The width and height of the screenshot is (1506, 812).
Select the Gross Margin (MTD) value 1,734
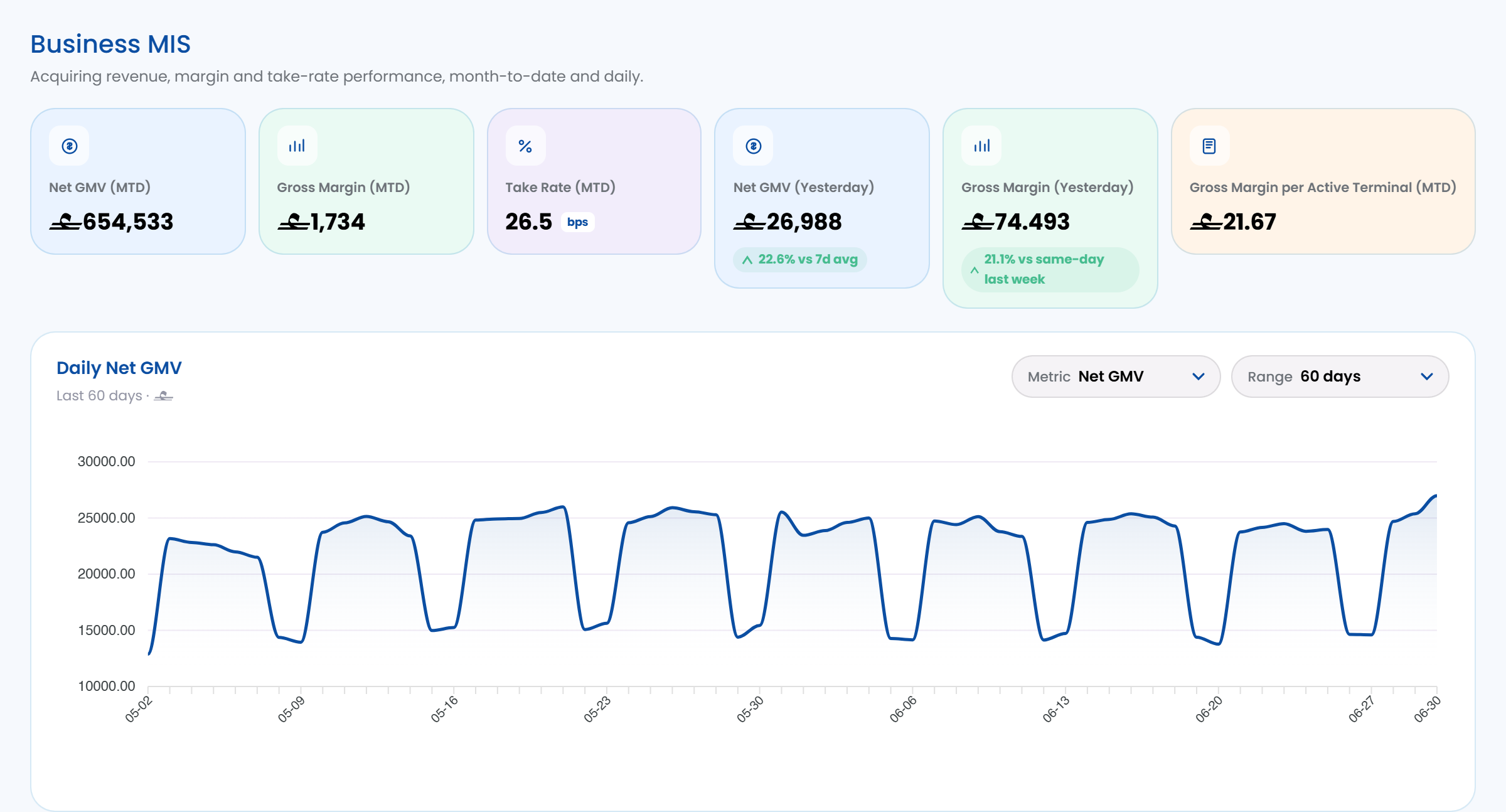(321, 222)
